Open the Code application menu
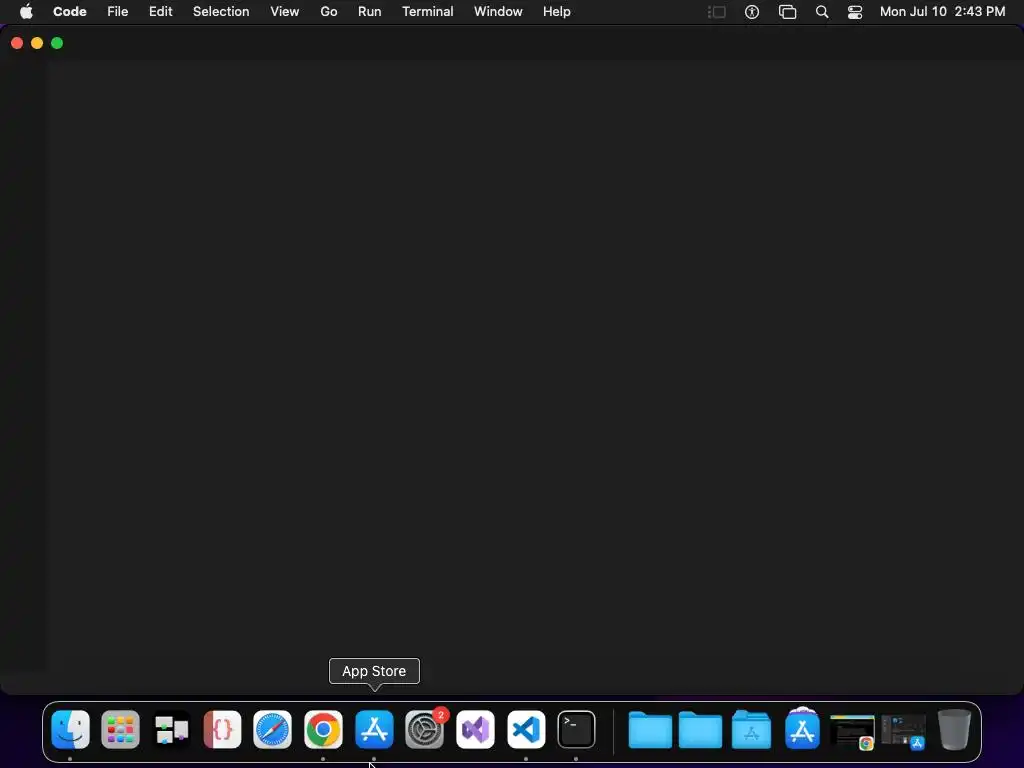Screen dimensions: 1024x768 (69, 12)
